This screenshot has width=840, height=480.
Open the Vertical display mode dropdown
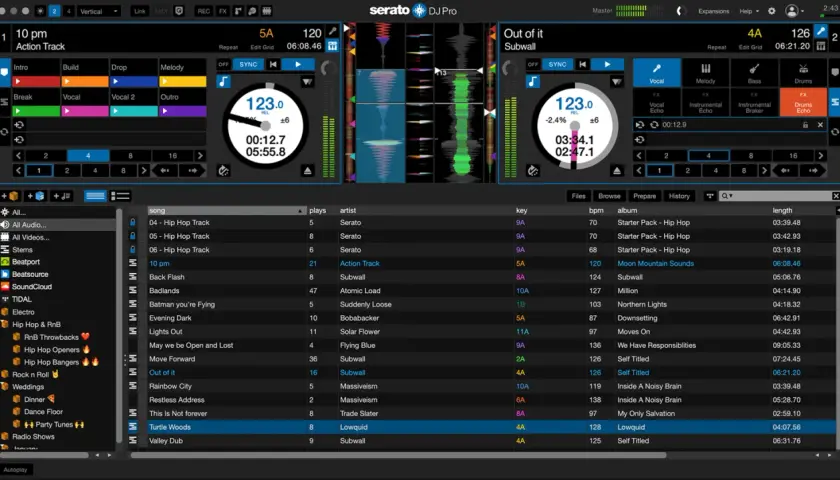pyautogui.click(x=99, y=11)
